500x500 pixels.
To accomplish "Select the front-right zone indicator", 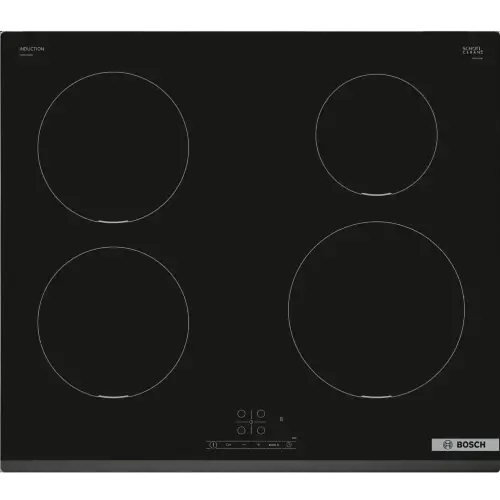I will coord(261,430).
